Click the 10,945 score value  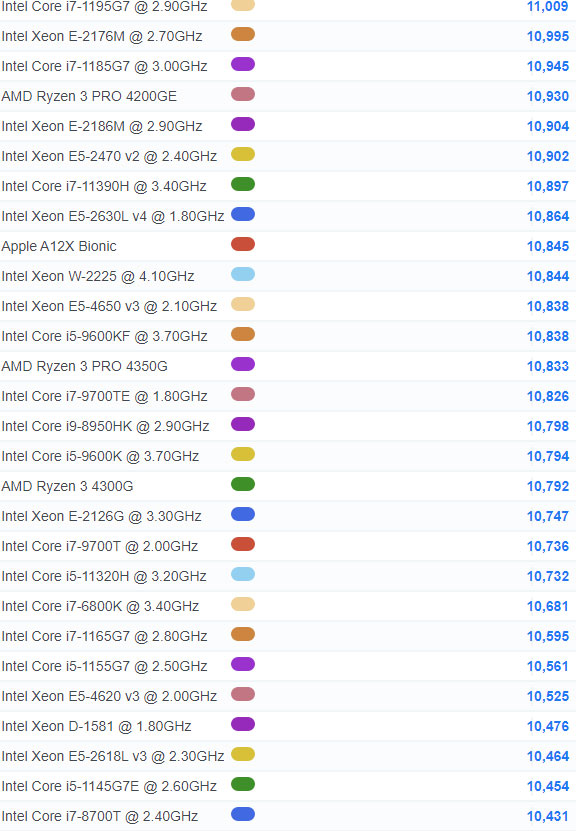(x=548, y=66)
